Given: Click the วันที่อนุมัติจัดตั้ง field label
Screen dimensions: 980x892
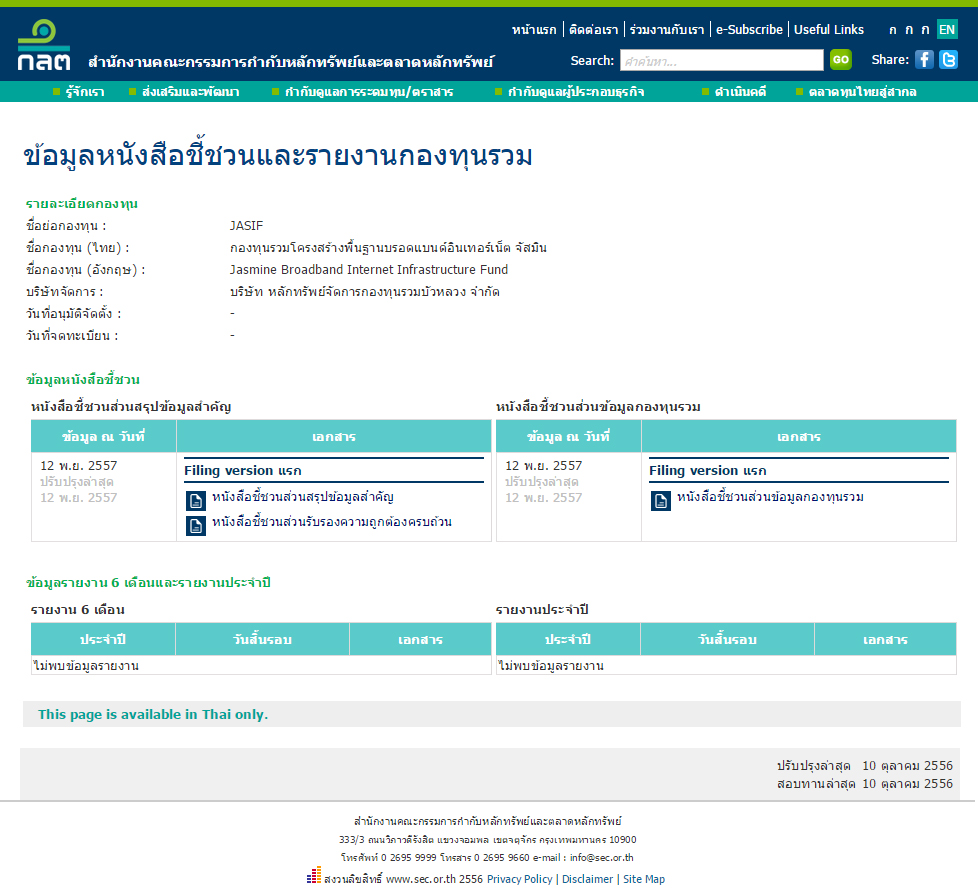Looking at the screenshot, I should pos(74,314).
